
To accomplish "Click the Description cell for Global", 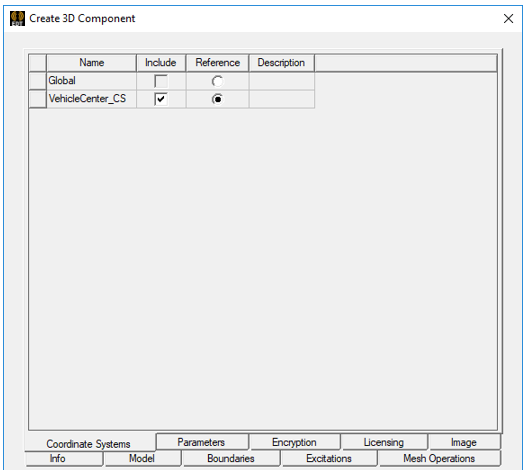I will pos(281,81).
